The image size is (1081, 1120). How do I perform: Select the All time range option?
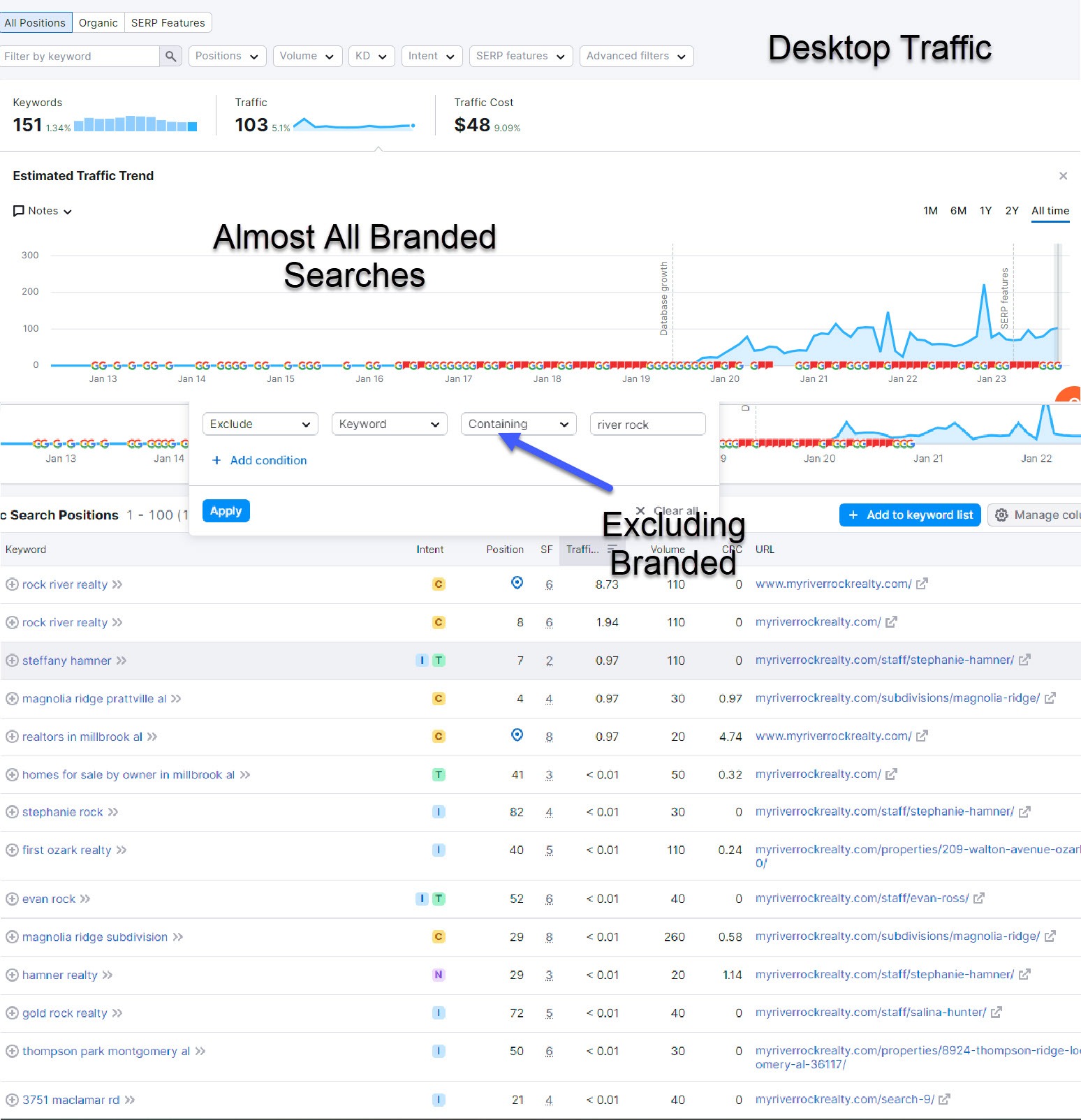(1050, 211)
